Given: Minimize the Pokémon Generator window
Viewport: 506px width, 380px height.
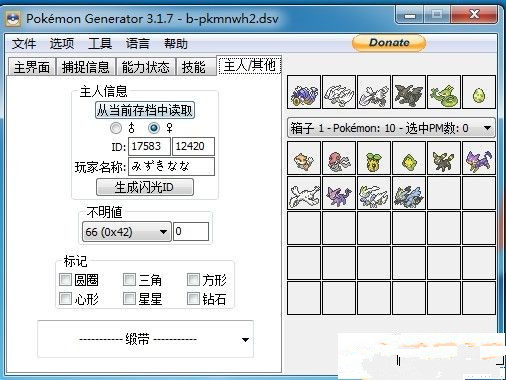Looking at the screenshot, I should [410, 15].
